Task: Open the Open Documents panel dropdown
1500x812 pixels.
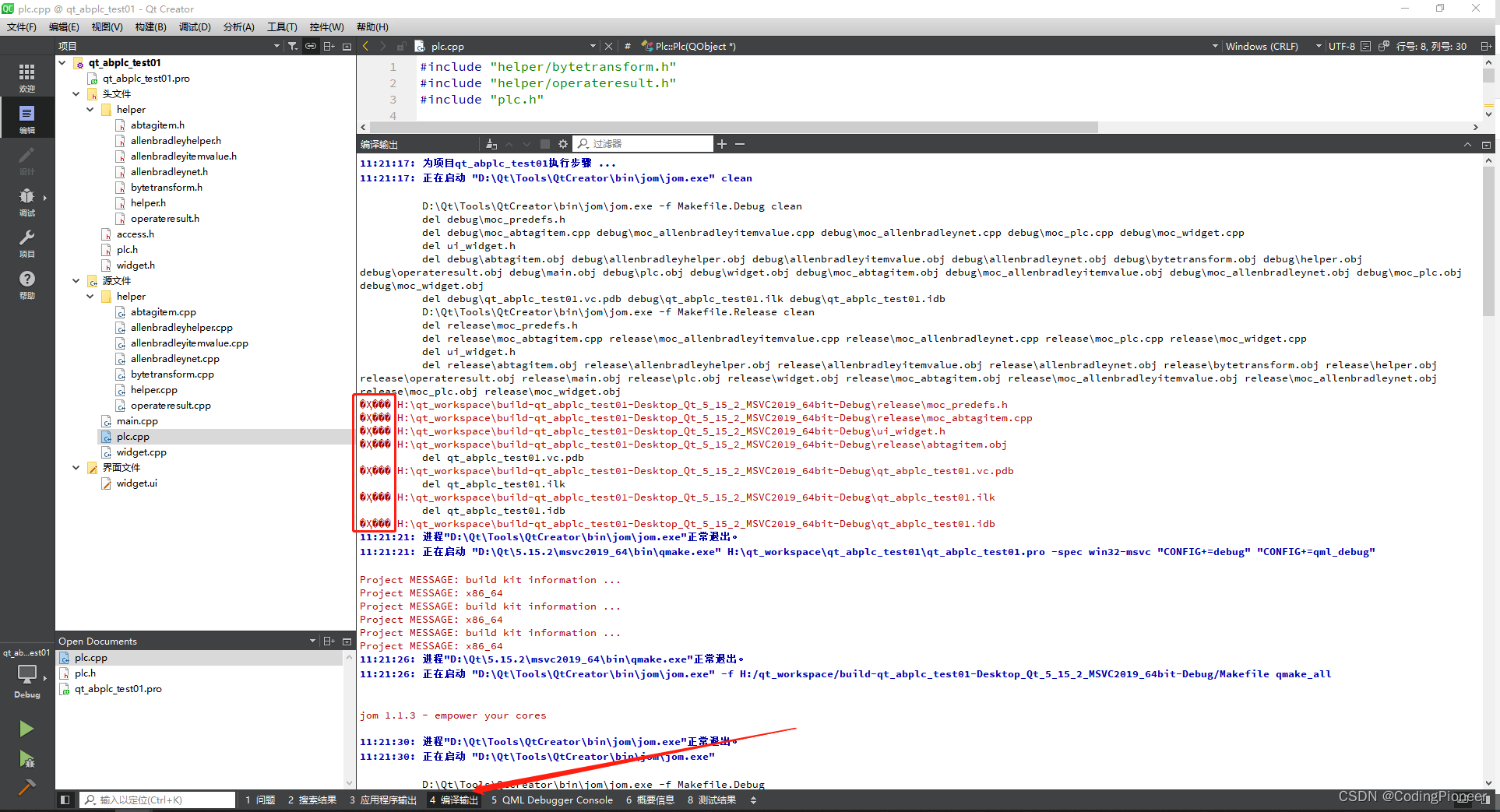Action: pos(312,642)
